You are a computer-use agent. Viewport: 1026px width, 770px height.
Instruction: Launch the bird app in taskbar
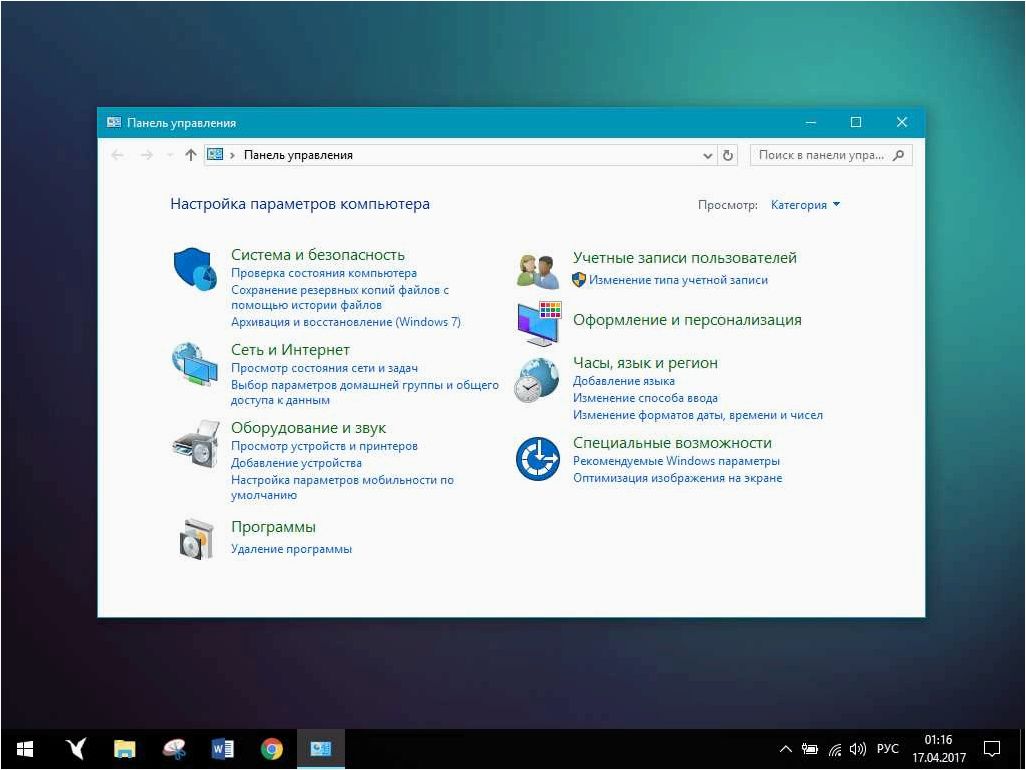pos(76,748)
